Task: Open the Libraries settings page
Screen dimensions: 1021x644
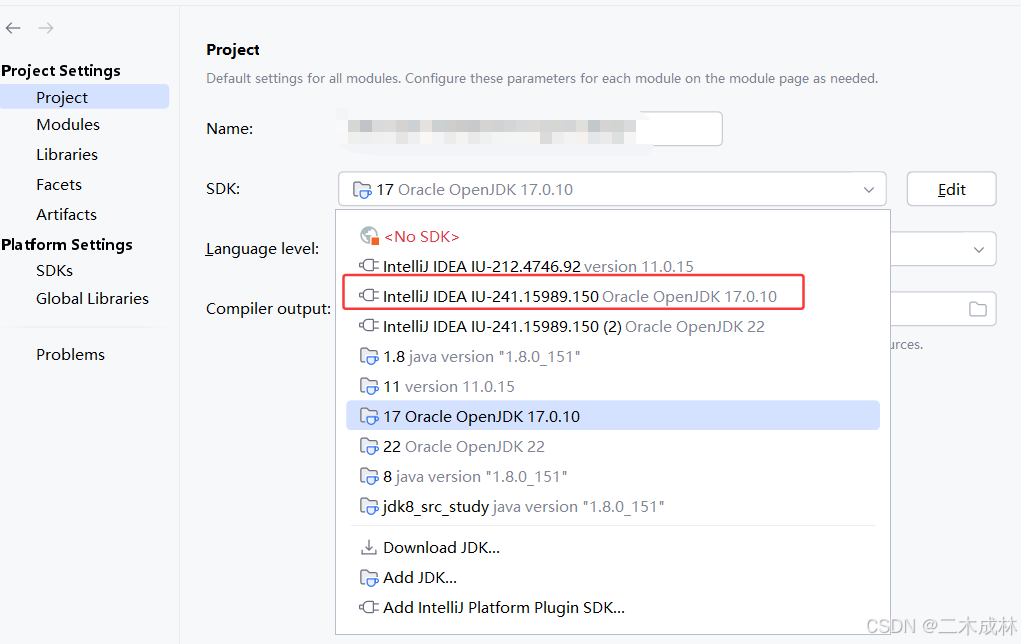Action: pos(66,154)
